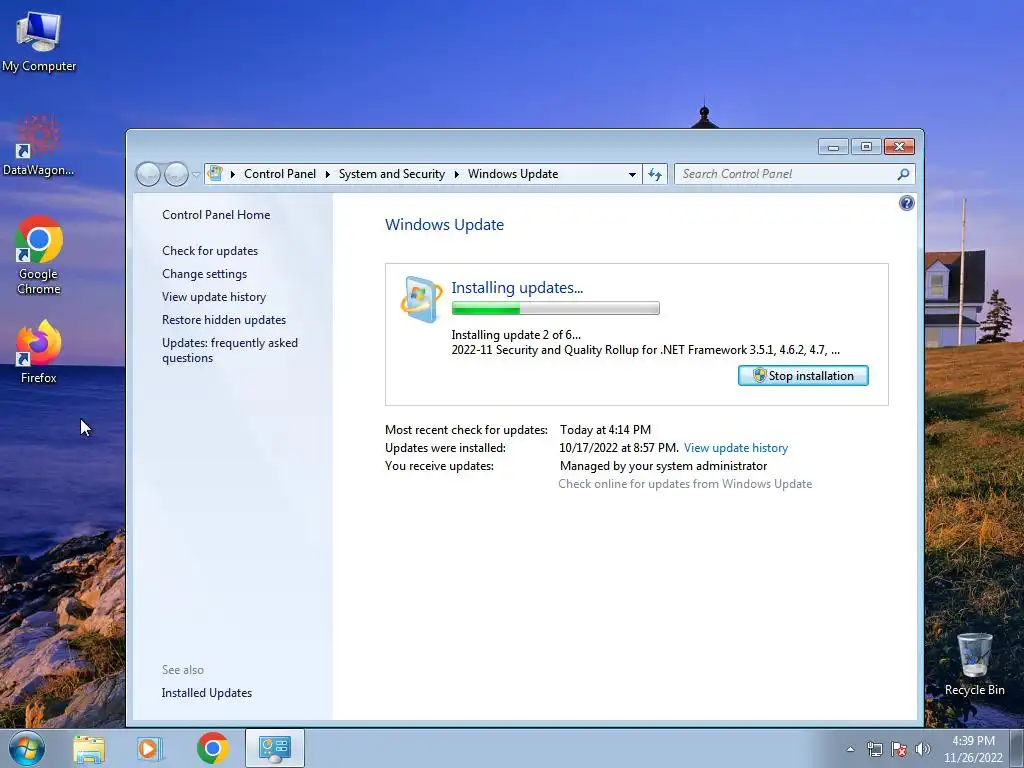Open the Recycle Bin on desktop
The image size is (1024, 768).
(x=974, y=664)
